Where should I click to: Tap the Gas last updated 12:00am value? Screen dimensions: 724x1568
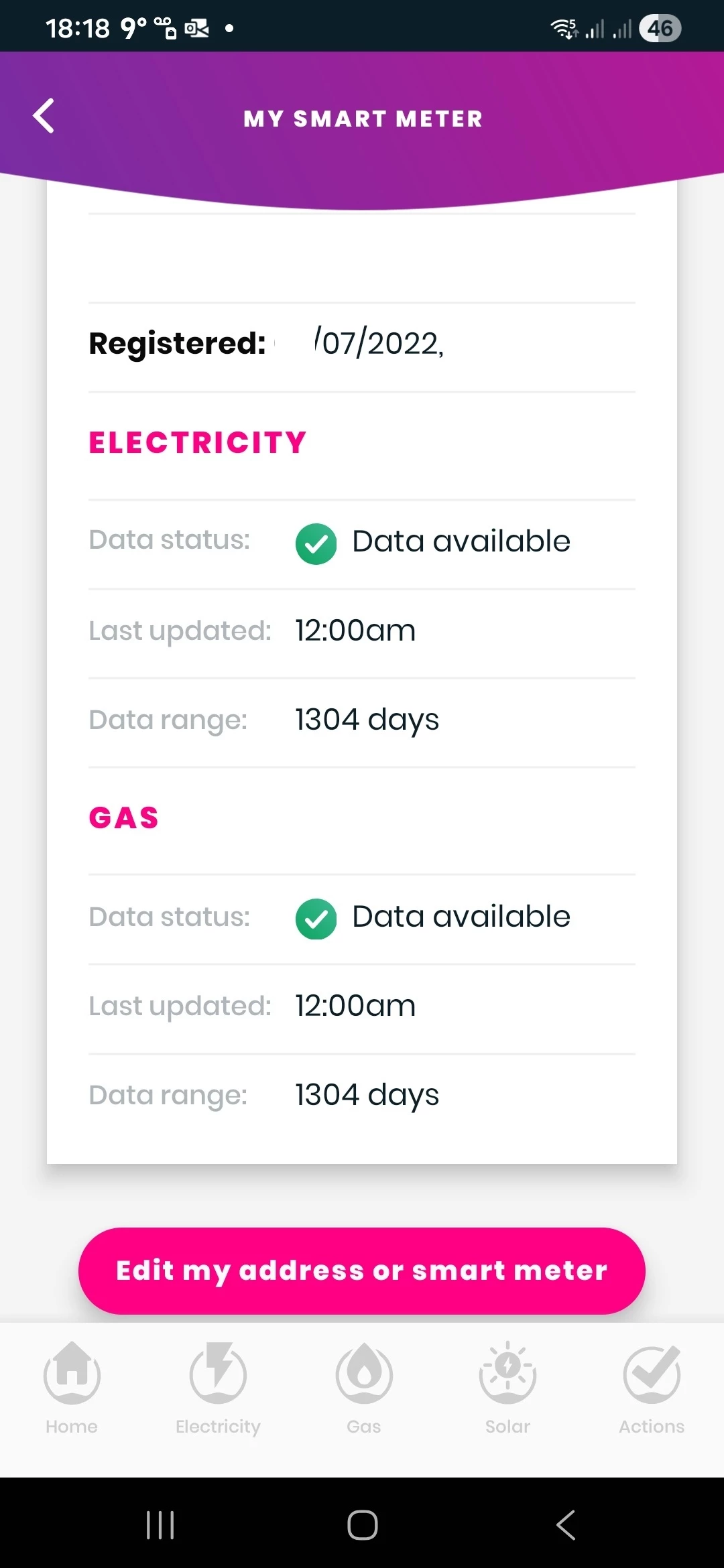[355, 1006]
